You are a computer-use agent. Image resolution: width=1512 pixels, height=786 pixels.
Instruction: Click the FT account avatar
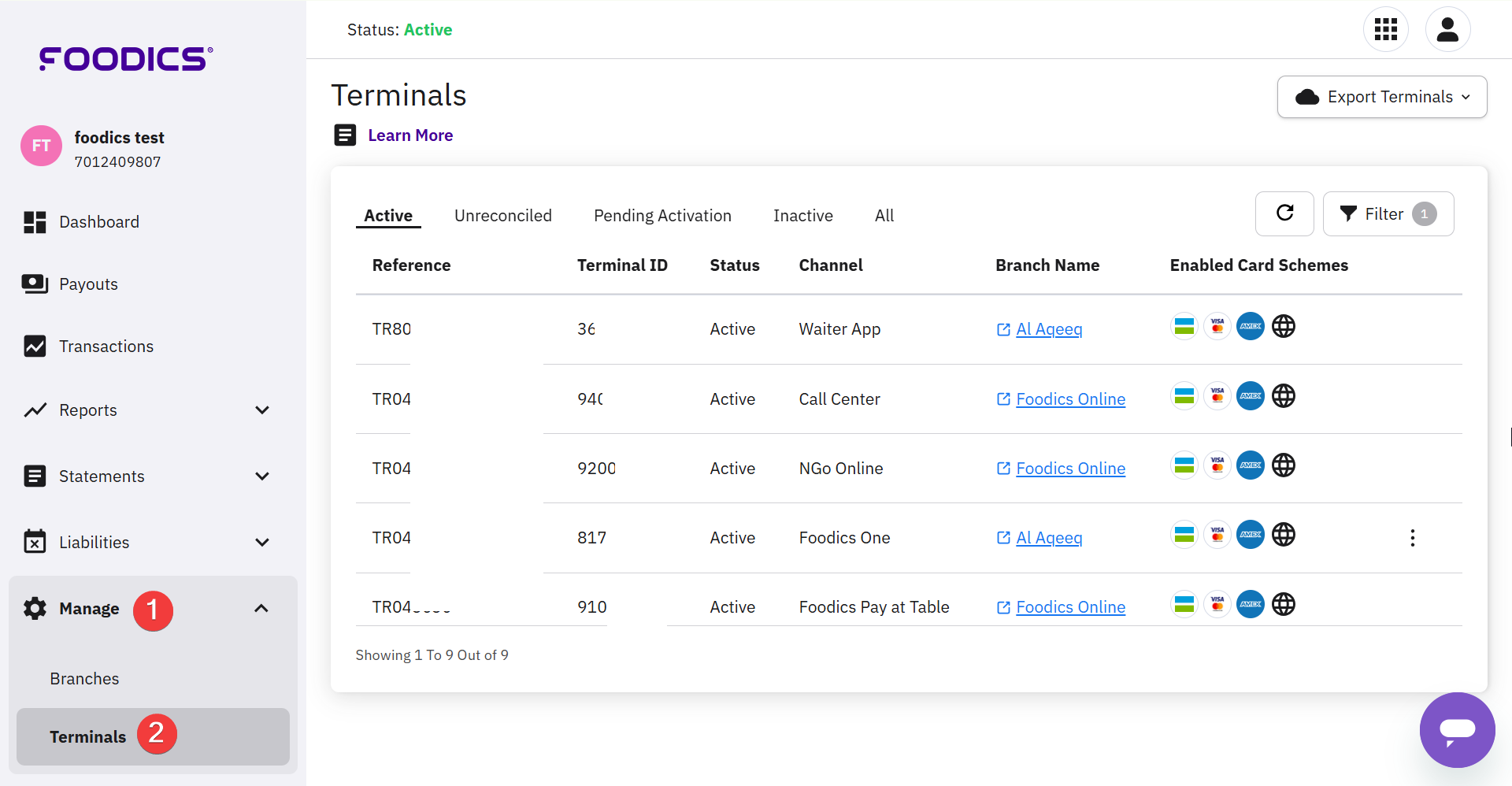coord(41,146)
